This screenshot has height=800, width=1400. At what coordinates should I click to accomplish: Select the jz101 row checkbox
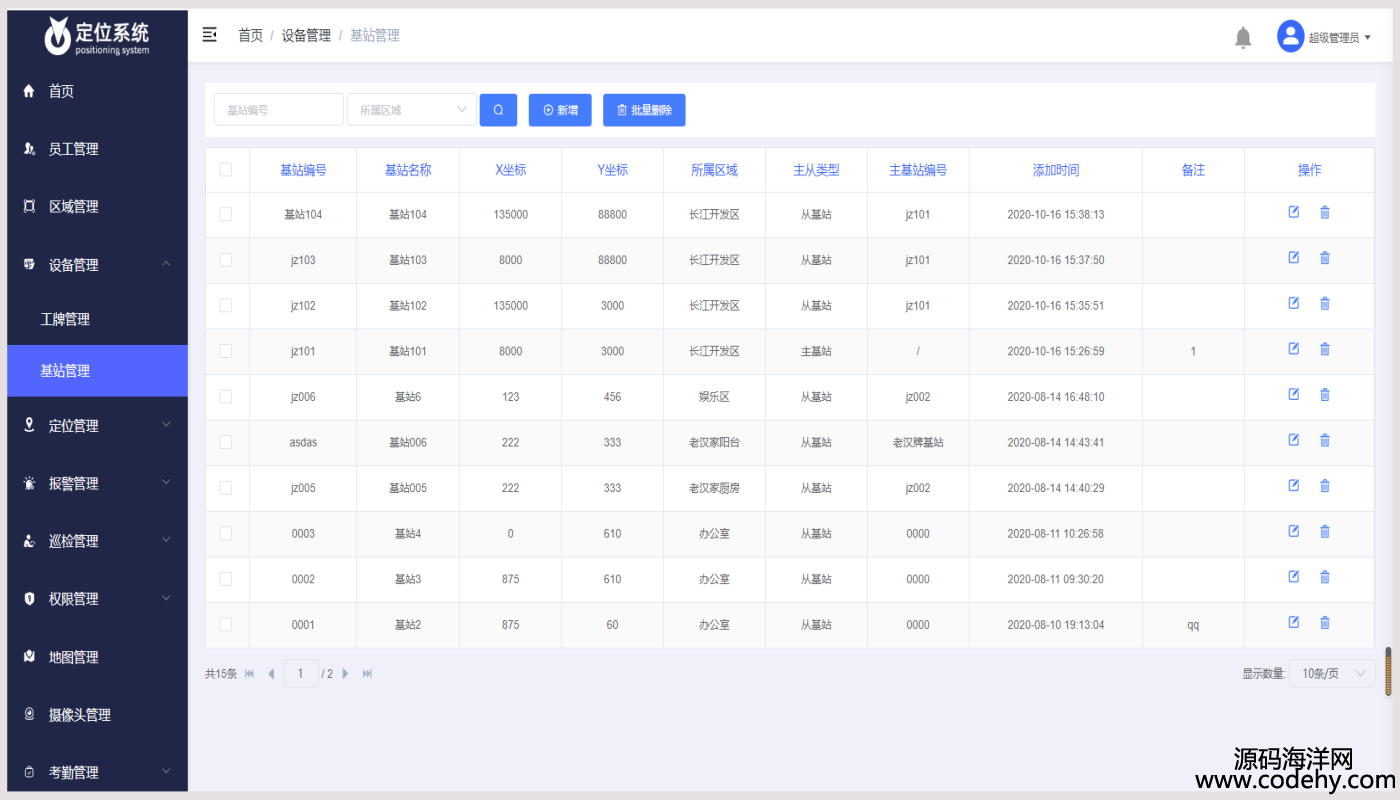click(x=226, y=351)
